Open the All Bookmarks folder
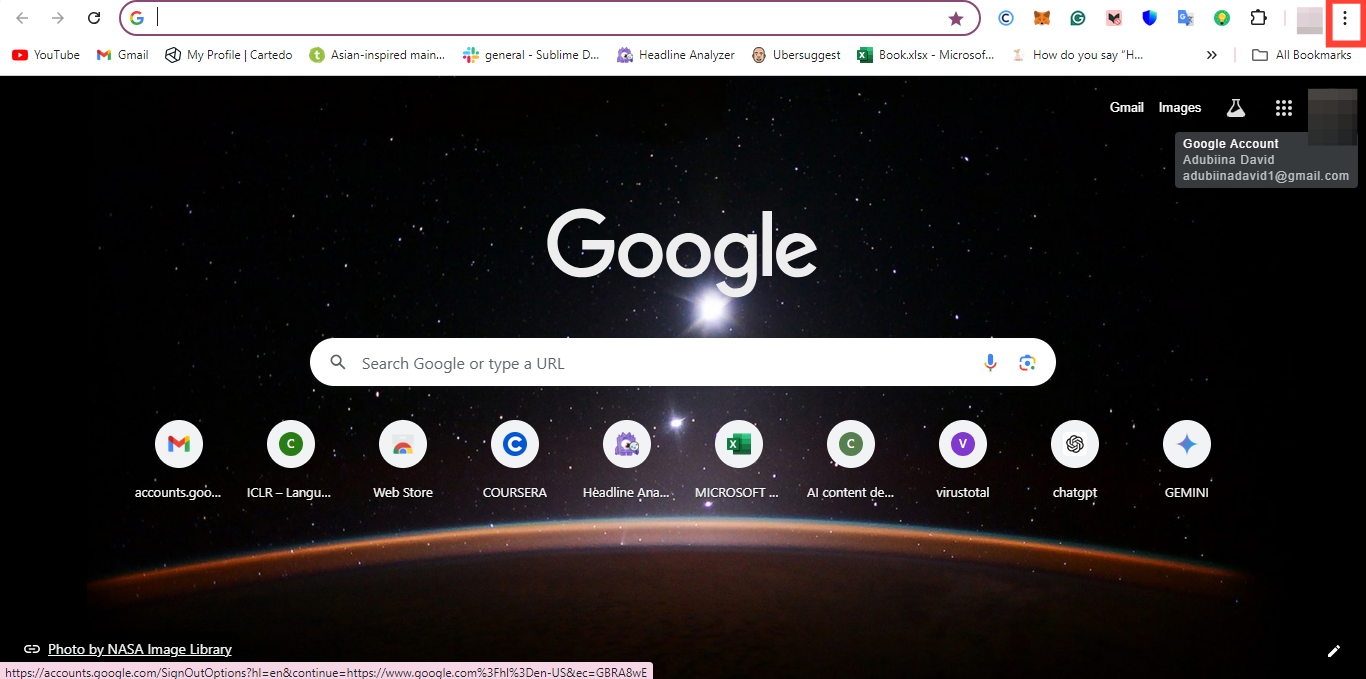 1302,55
